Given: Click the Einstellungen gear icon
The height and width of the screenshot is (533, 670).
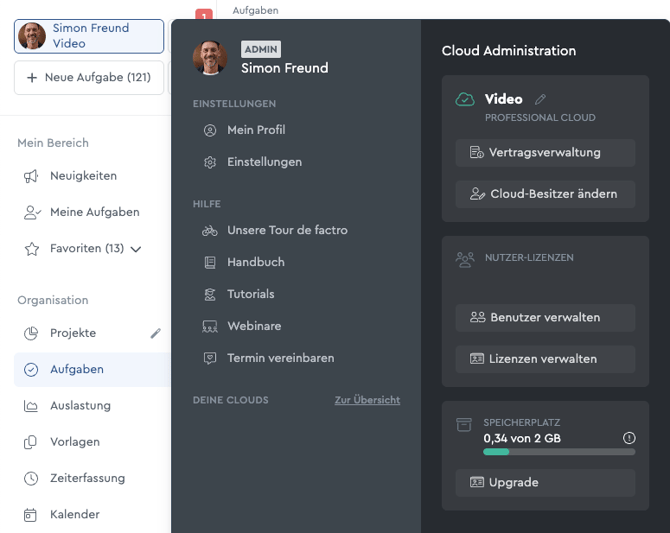Looking at the screenshot, I should 210,162.
